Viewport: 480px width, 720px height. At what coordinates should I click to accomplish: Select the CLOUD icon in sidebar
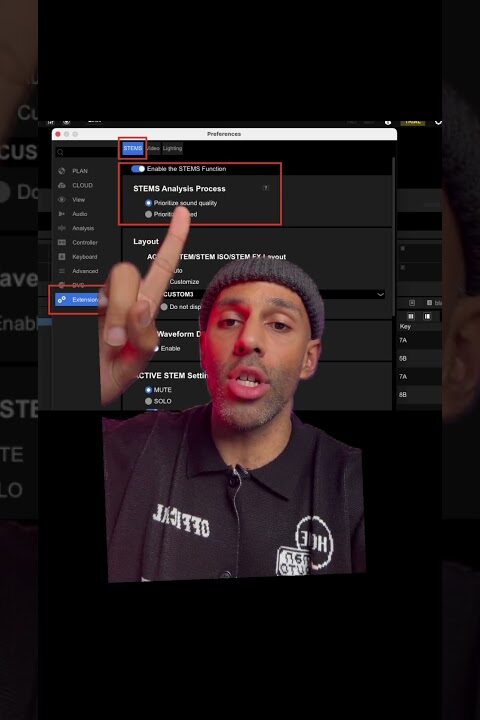click(62, 185)
